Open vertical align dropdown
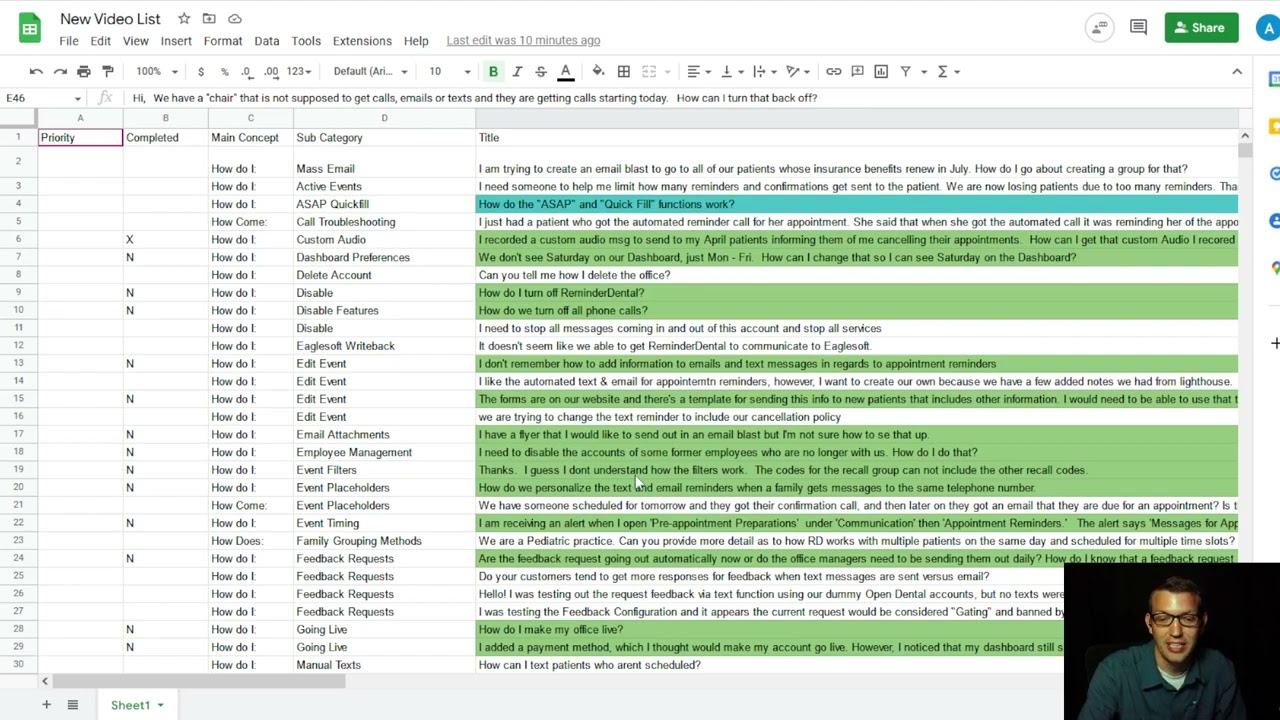Image resolution: width=1280 pixels, height=720 pixels. click(x=731, y=71)
